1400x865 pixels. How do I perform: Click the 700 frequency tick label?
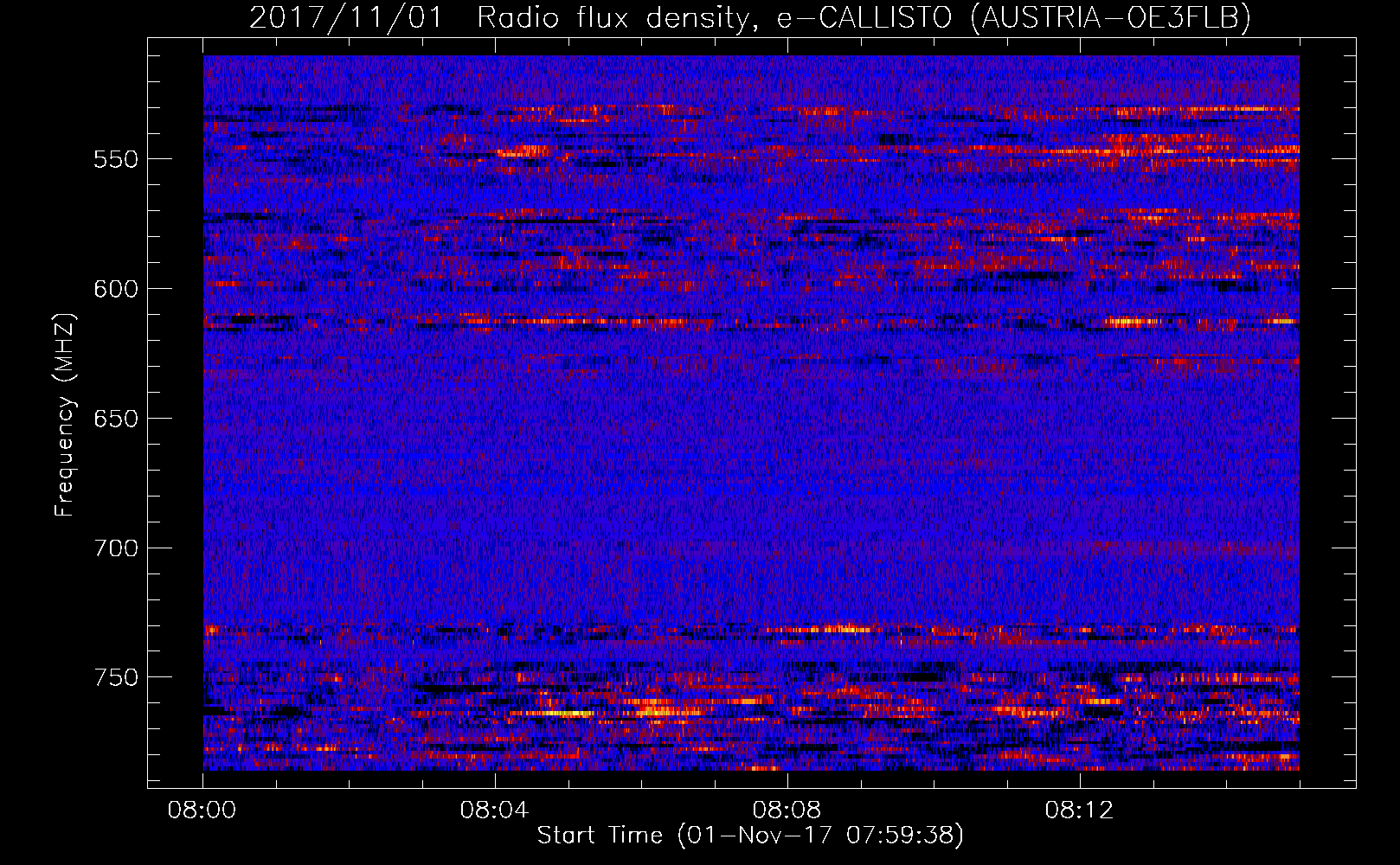click(116, 548)
